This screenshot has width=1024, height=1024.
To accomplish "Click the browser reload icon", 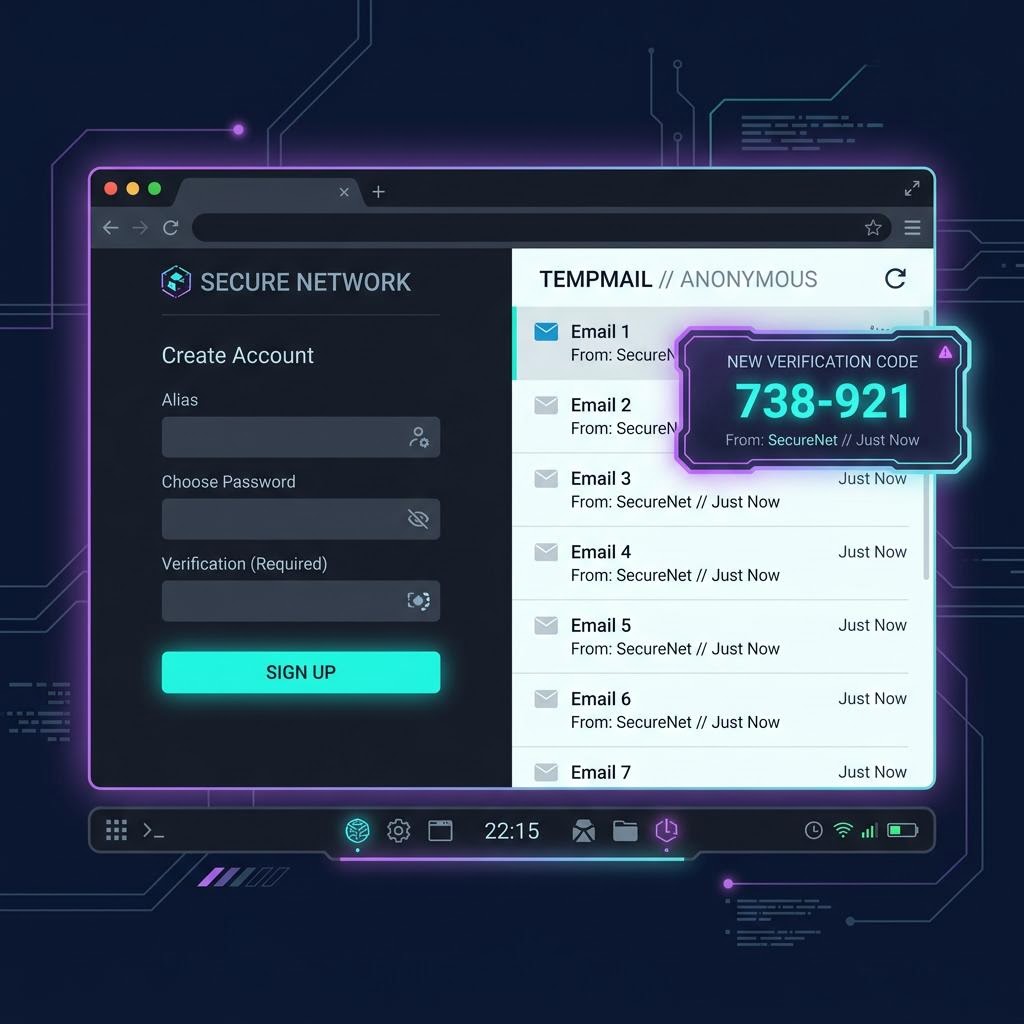I will click(170, 228).
